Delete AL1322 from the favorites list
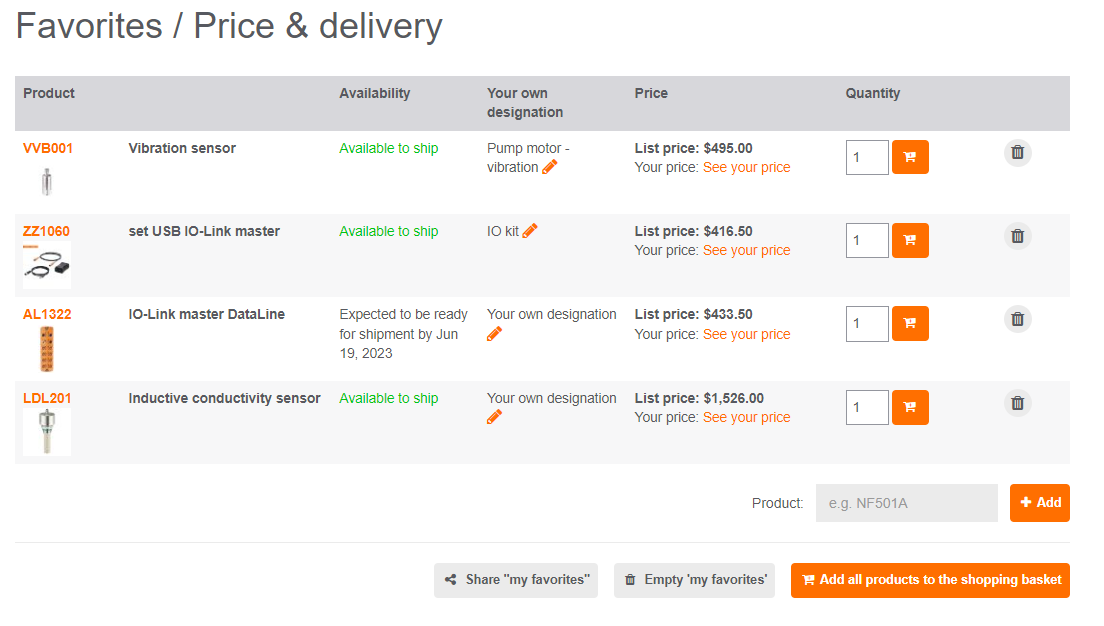The height and width of the screenshot is (626, 1104). (x=1017, y=319)
